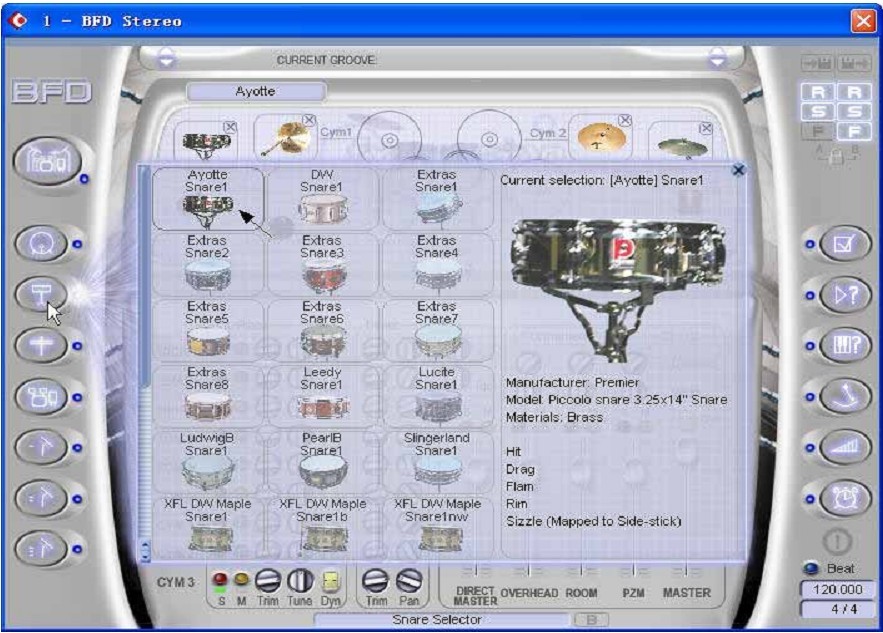Adjust the Tune knob for CYM3
883x633 pixels.
(301, 581)
